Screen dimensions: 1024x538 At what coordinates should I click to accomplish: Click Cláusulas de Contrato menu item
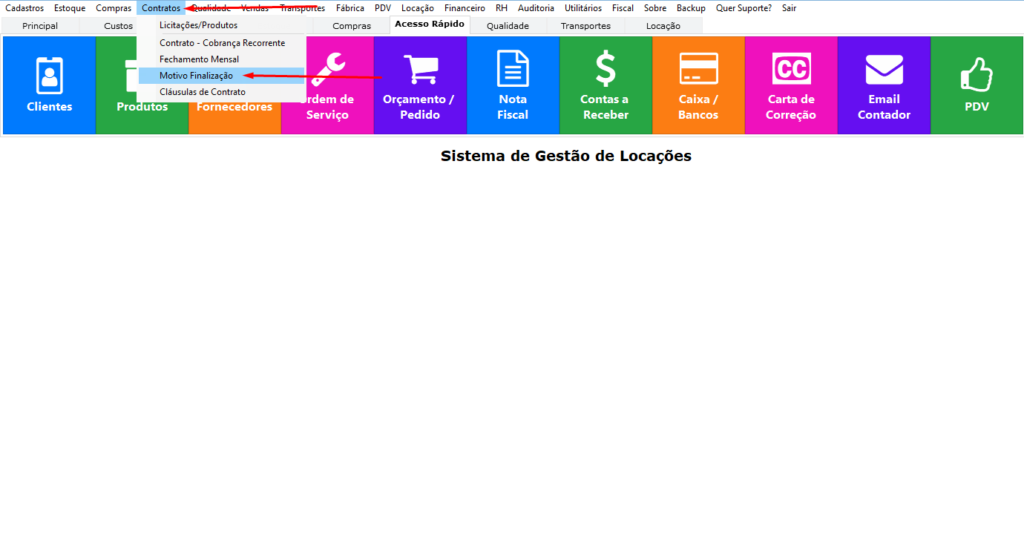[202, 92]
